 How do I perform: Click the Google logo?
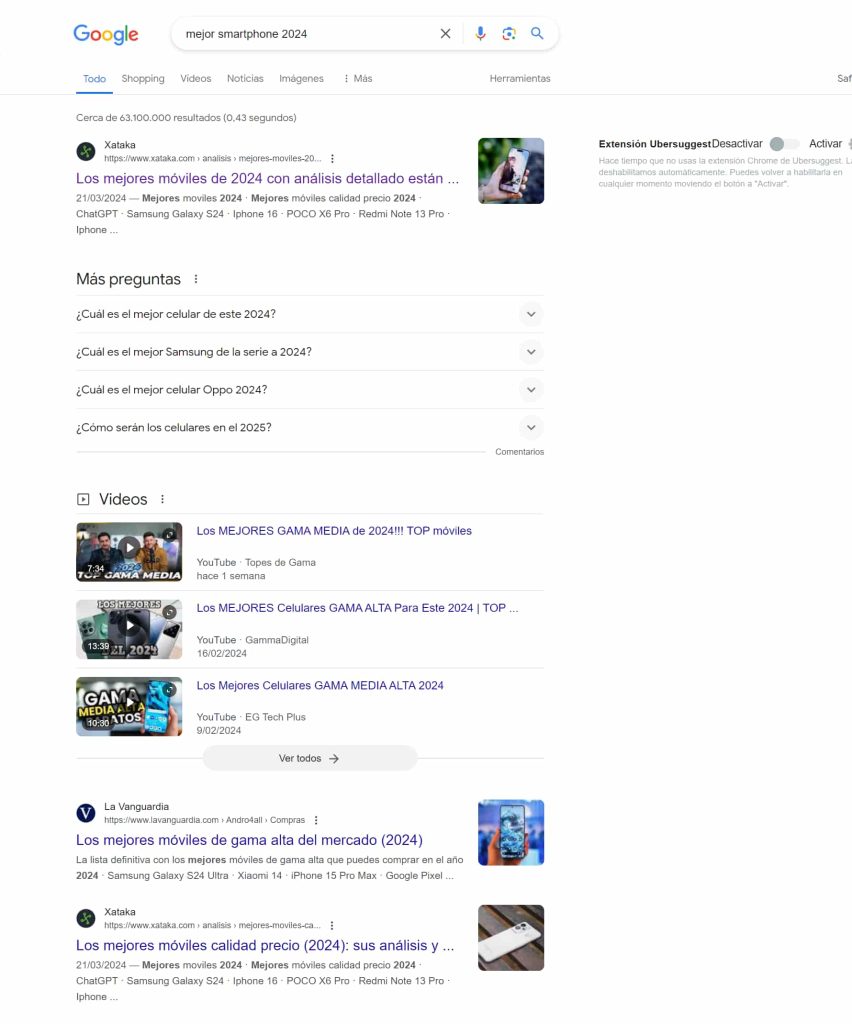(106, 34)
